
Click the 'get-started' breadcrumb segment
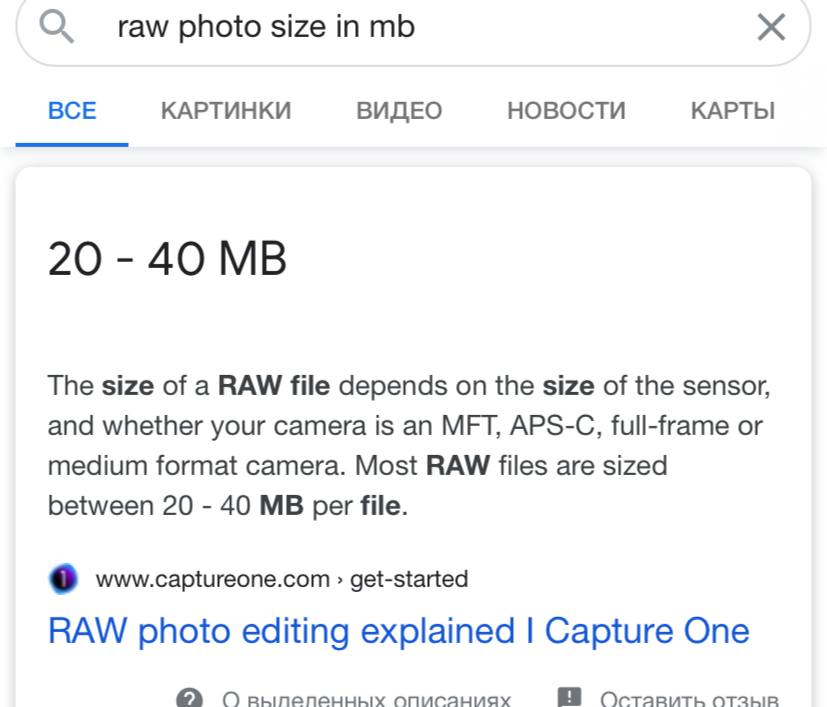[x=408, y=578]
